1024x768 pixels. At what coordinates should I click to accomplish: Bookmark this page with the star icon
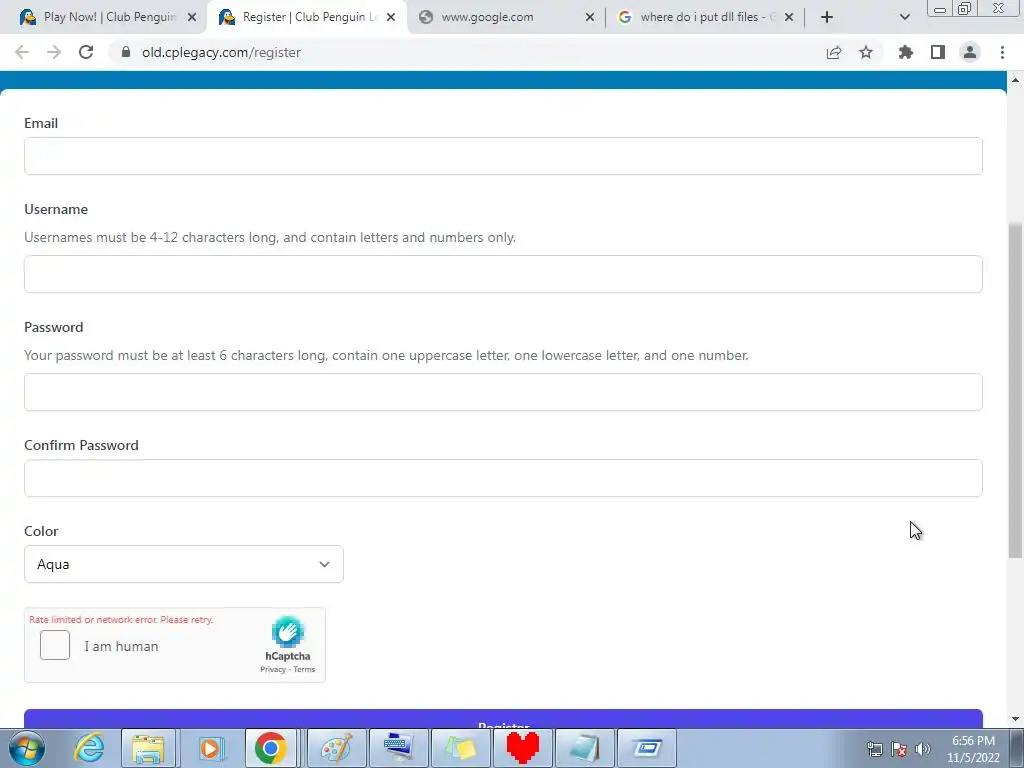click(866, 52)
